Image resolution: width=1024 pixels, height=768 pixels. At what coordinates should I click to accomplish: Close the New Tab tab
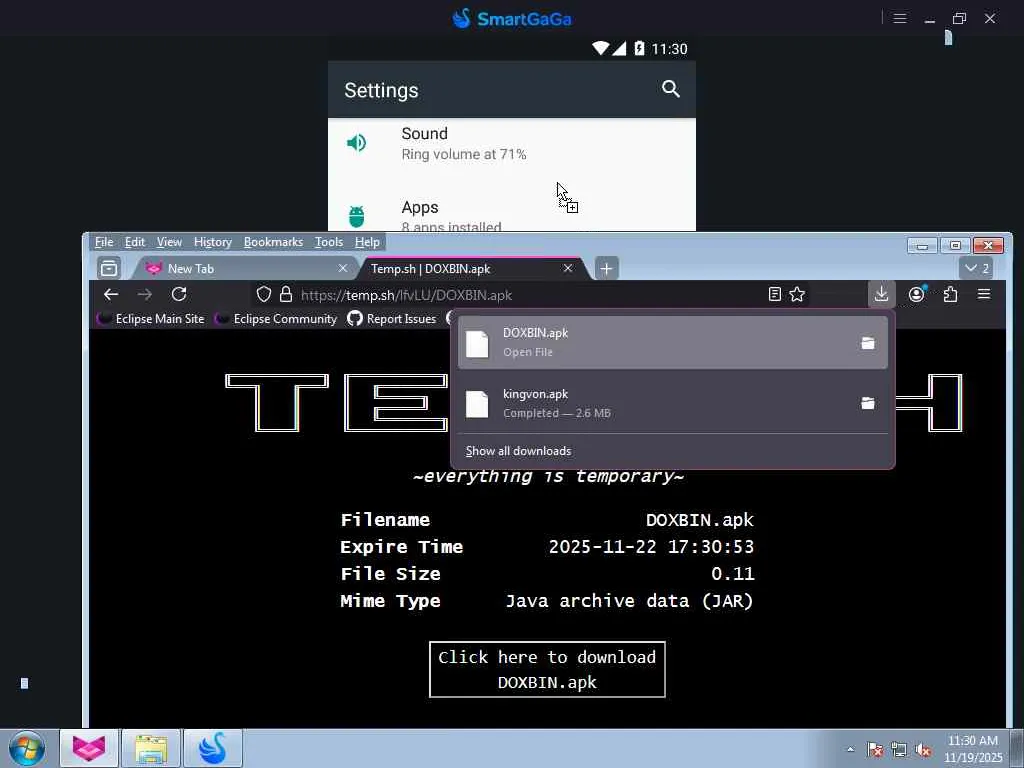343,268
